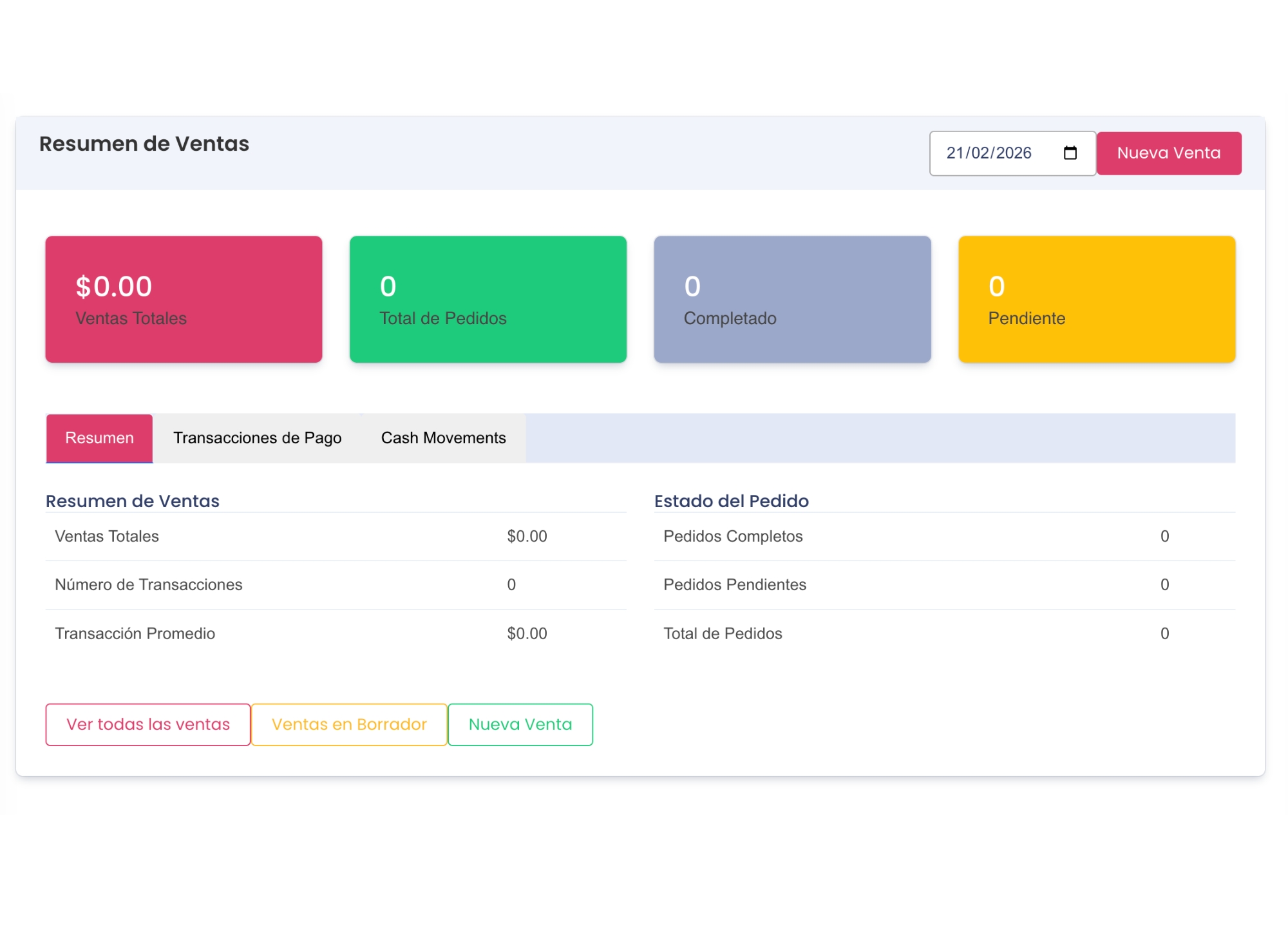The image size is (1288, 933).
Task: Select the Pedidos Pendientes row
Action: [943, 584]
